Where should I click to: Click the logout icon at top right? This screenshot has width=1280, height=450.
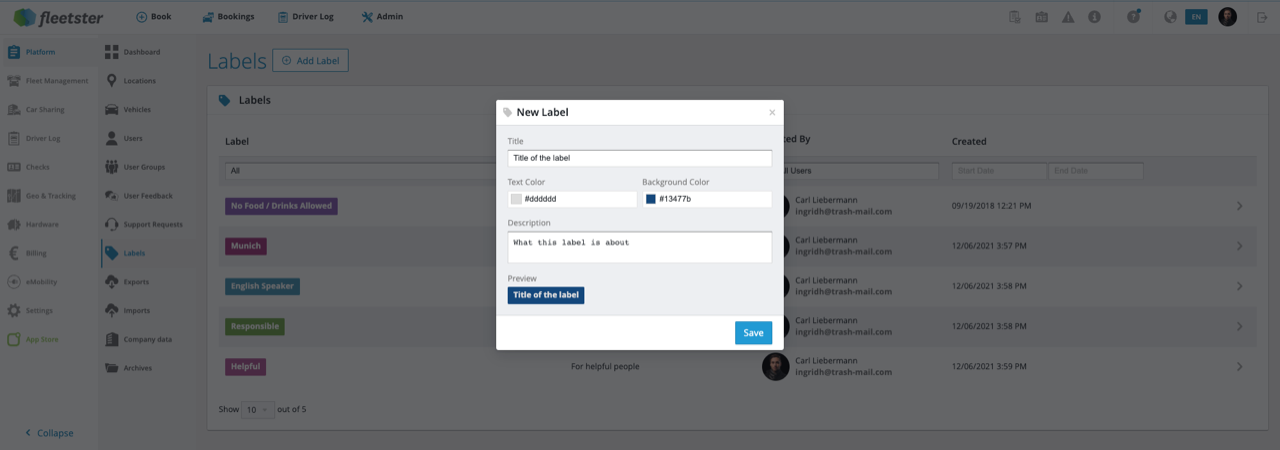tap(1261, 17)
